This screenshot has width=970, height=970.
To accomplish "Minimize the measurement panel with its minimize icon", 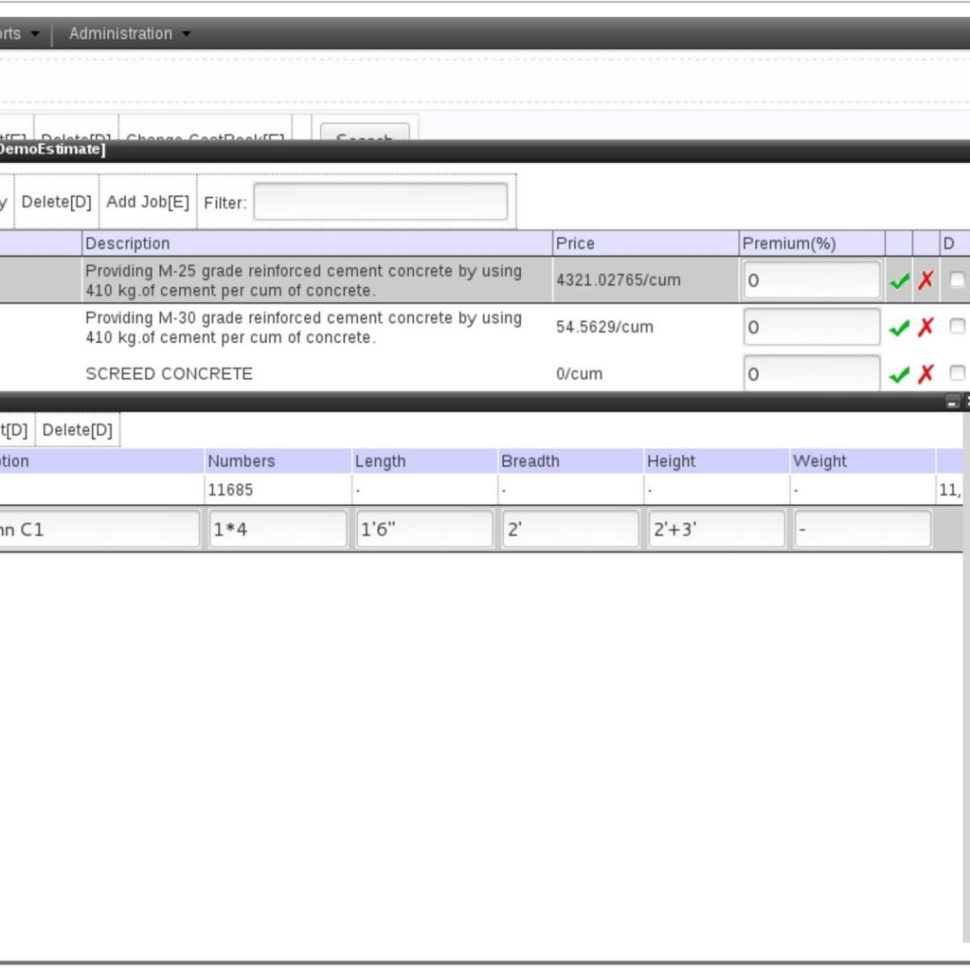I will (952, 402).
